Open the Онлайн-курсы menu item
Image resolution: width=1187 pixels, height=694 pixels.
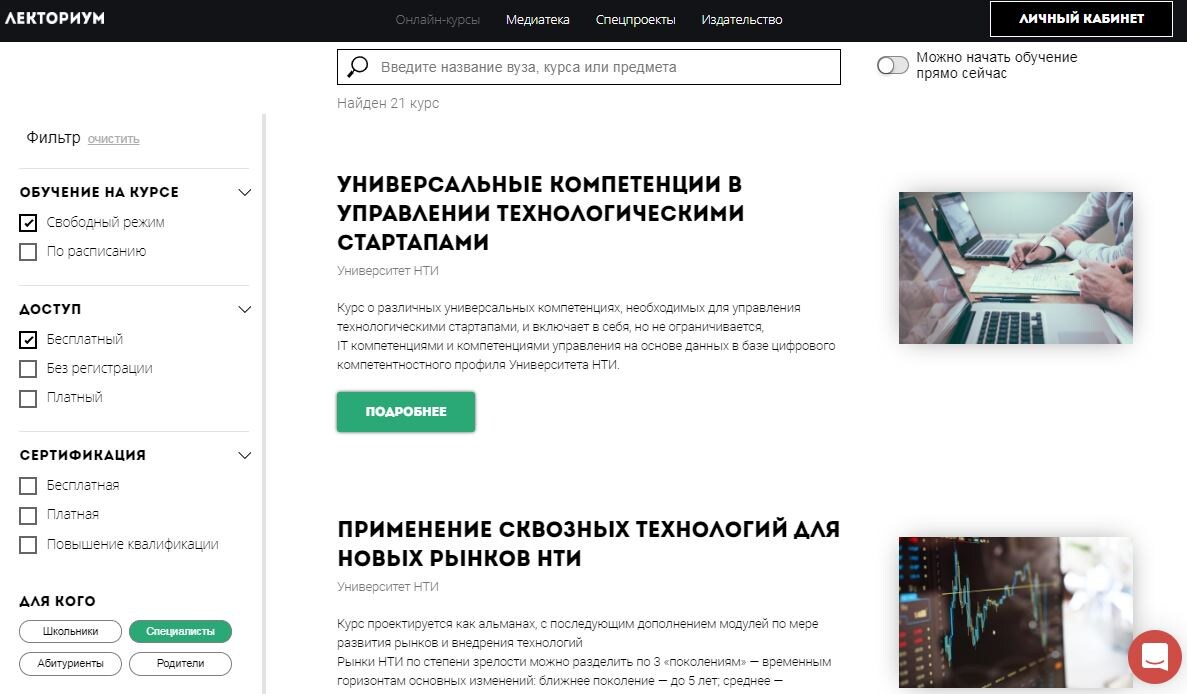(438, 20)
